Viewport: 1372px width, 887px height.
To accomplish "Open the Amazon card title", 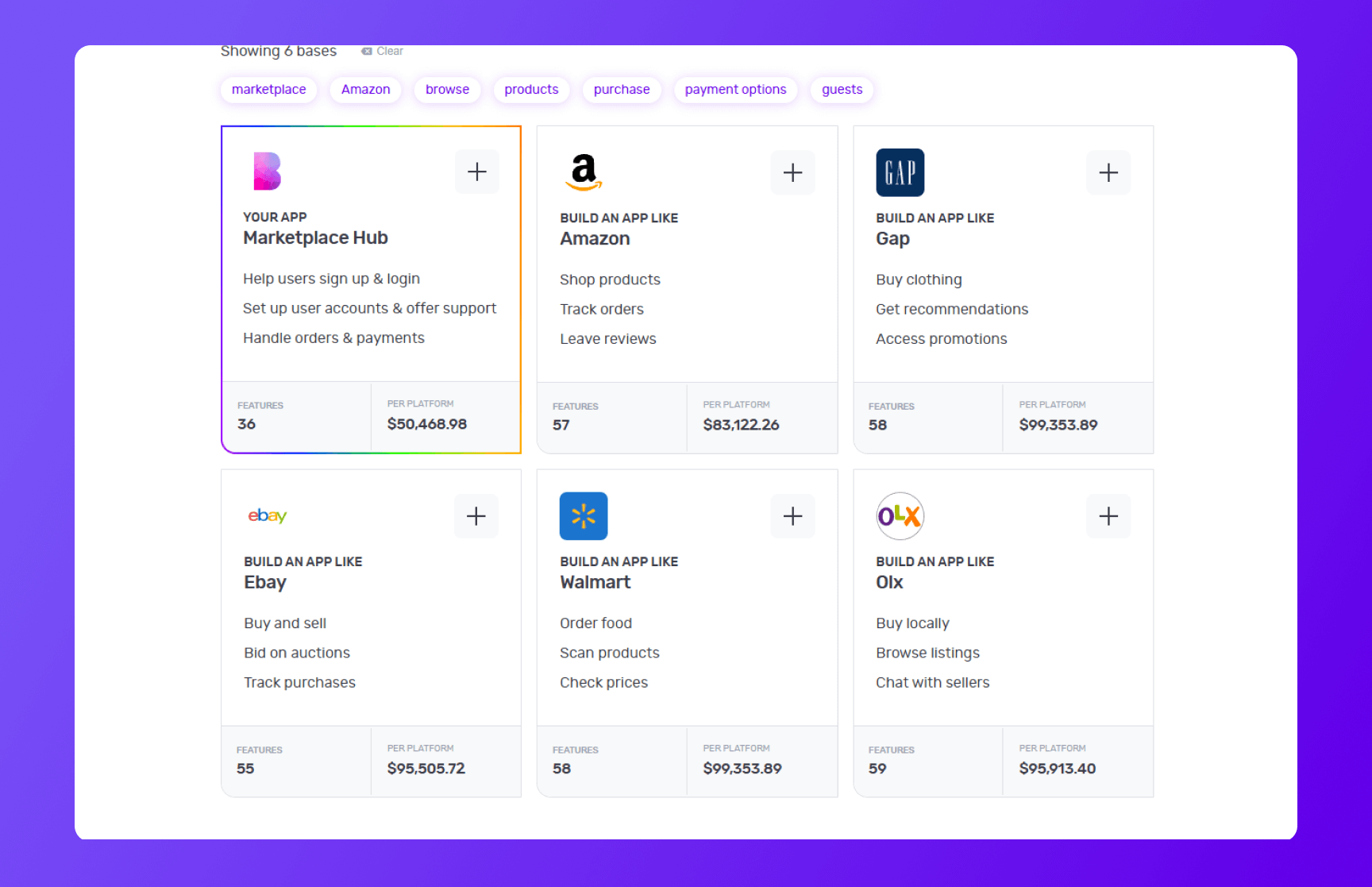I will (x=595, y=238).
